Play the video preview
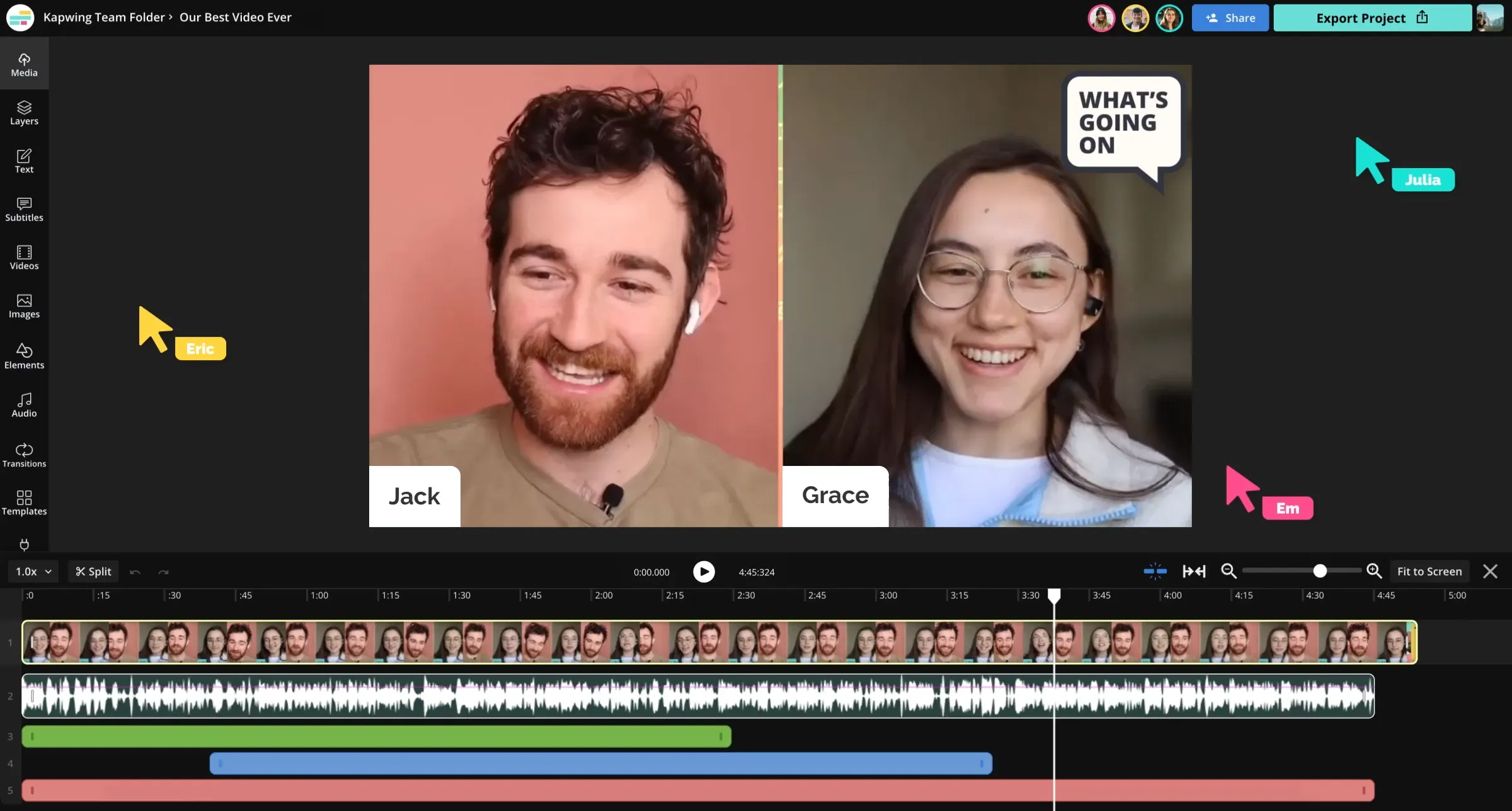 [704, 571]
